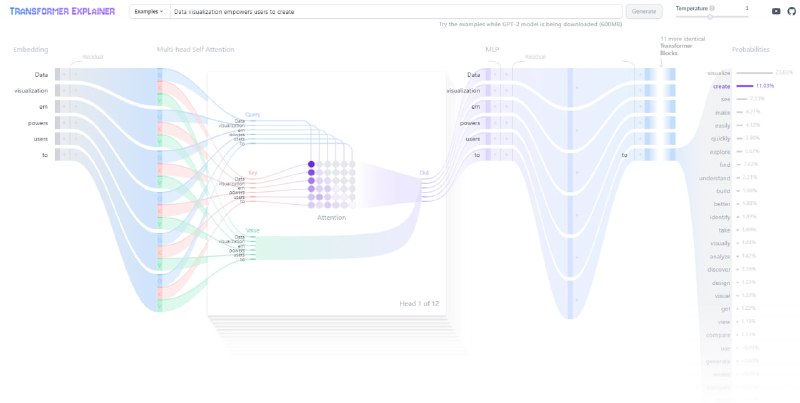Click the 11.03% purple probability bar
Screen dimensions: 800x403
[x=745, y=86]
